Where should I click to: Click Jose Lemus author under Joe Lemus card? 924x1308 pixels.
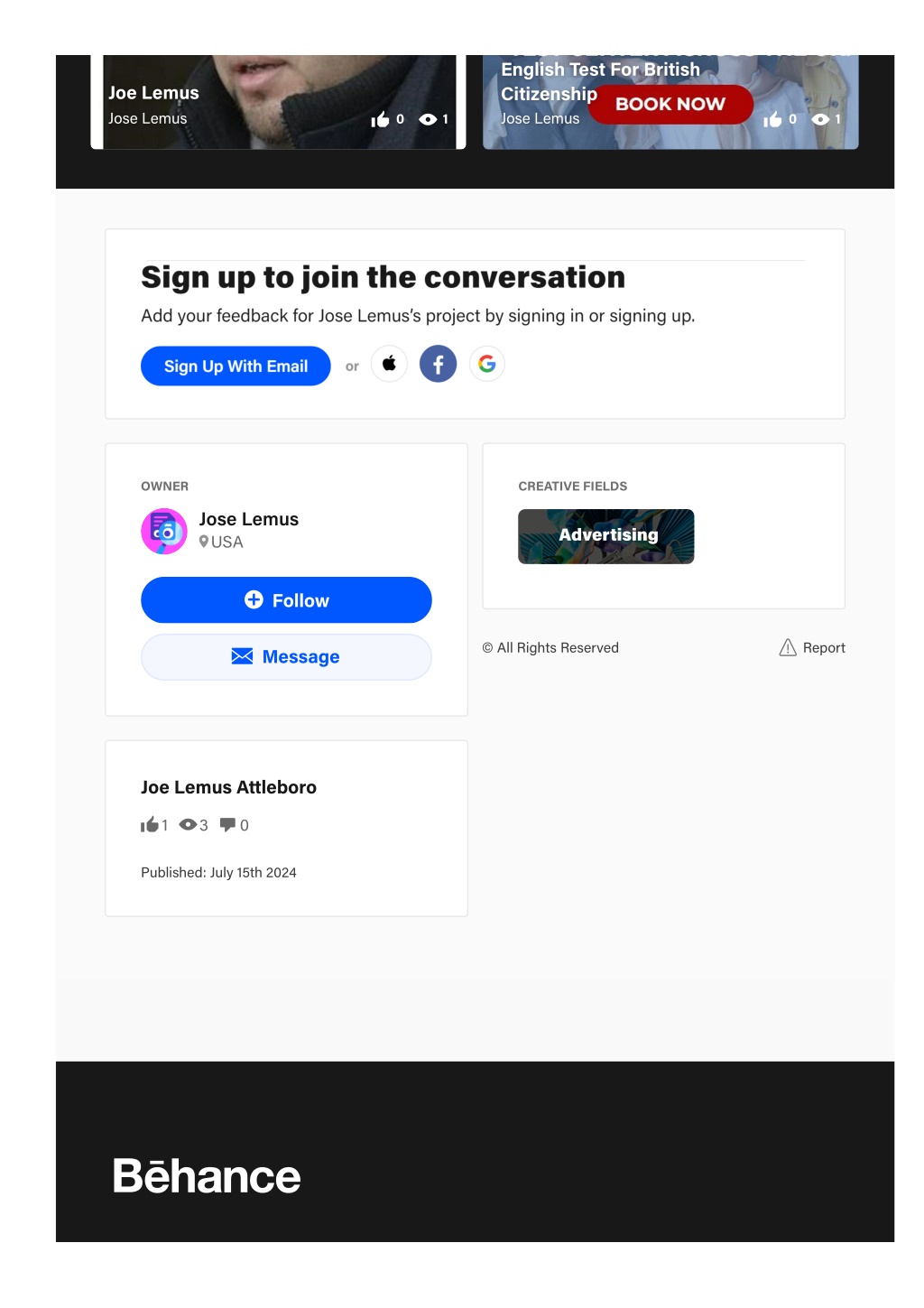[148, 118]
